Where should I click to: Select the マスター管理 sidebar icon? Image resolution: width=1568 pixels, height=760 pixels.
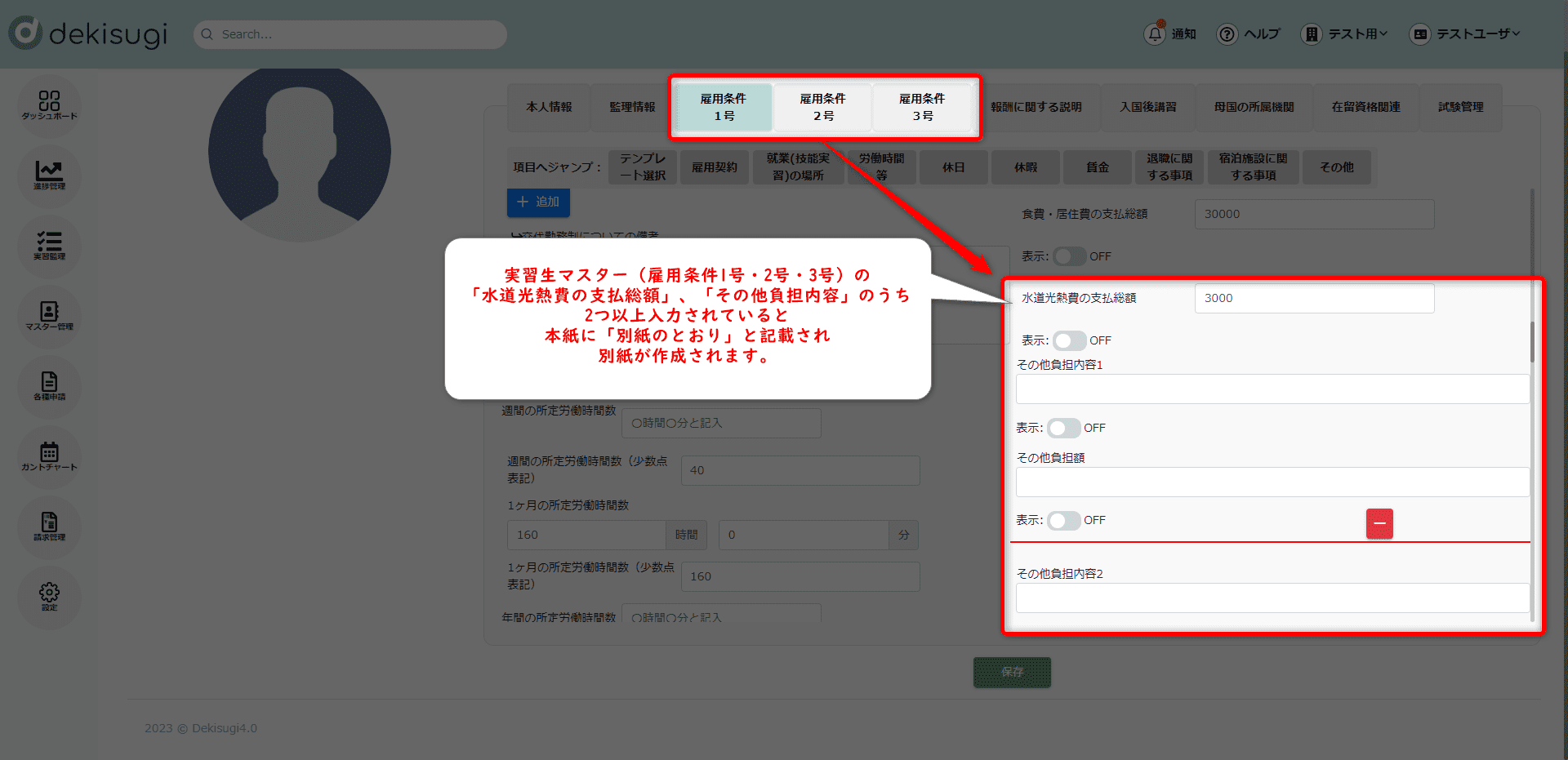[49, 315]
